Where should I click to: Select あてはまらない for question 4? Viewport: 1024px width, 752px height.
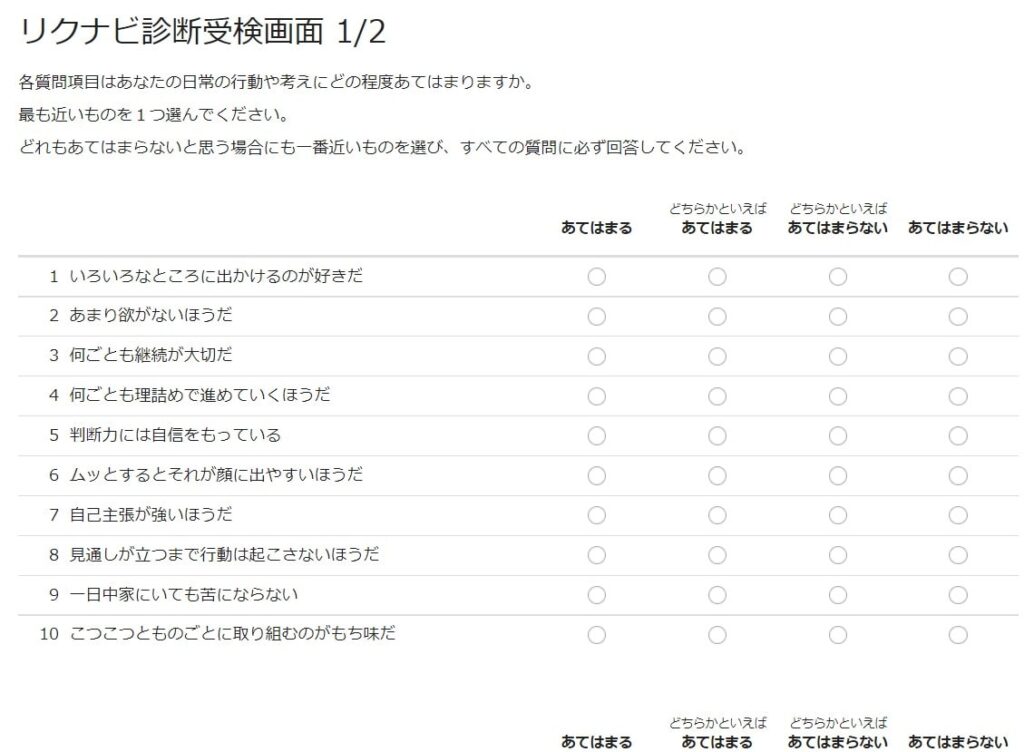(958, 396)
